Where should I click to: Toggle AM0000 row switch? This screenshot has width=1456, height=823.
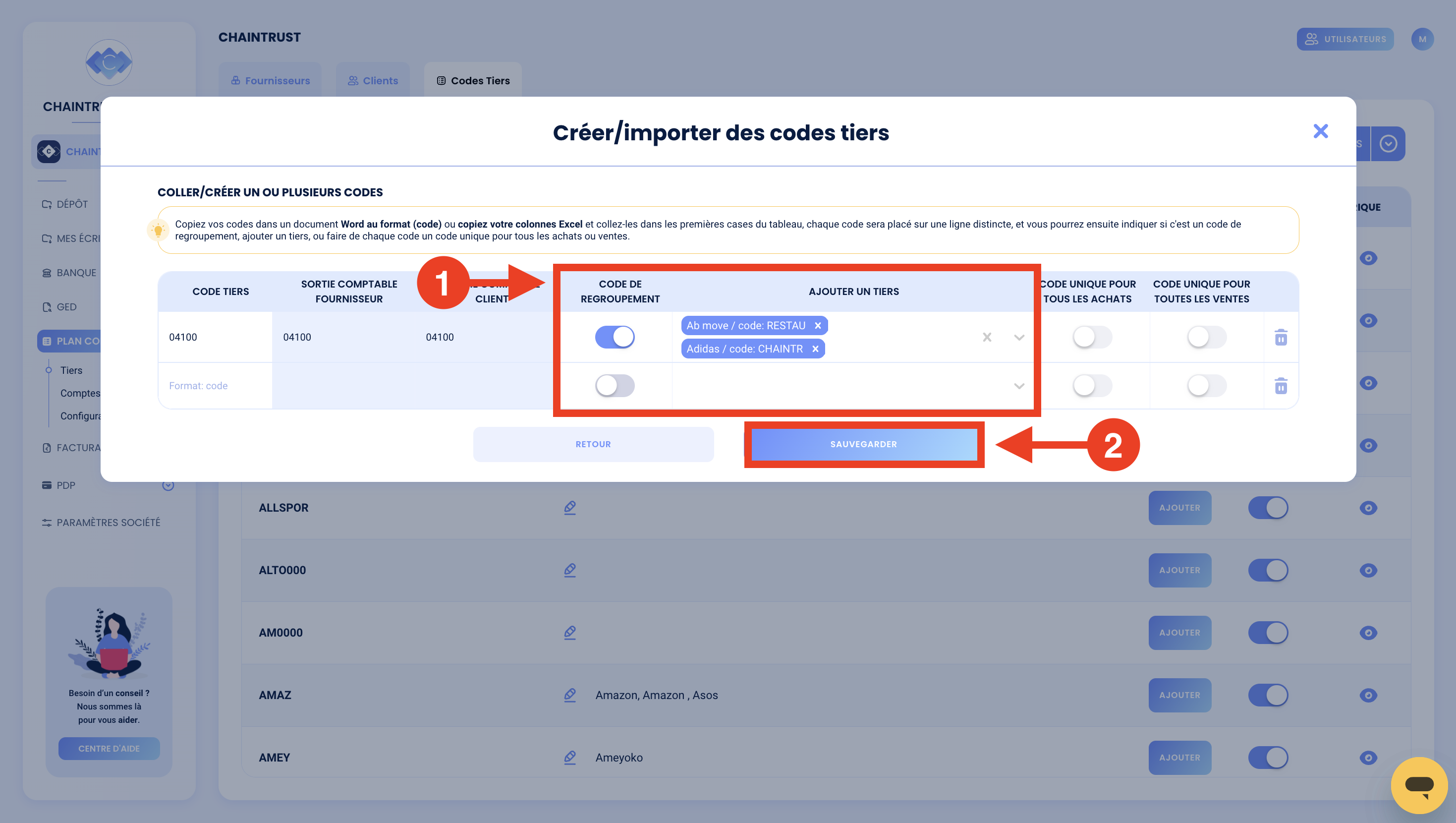pyautogui.click(x=1268, y=633)
